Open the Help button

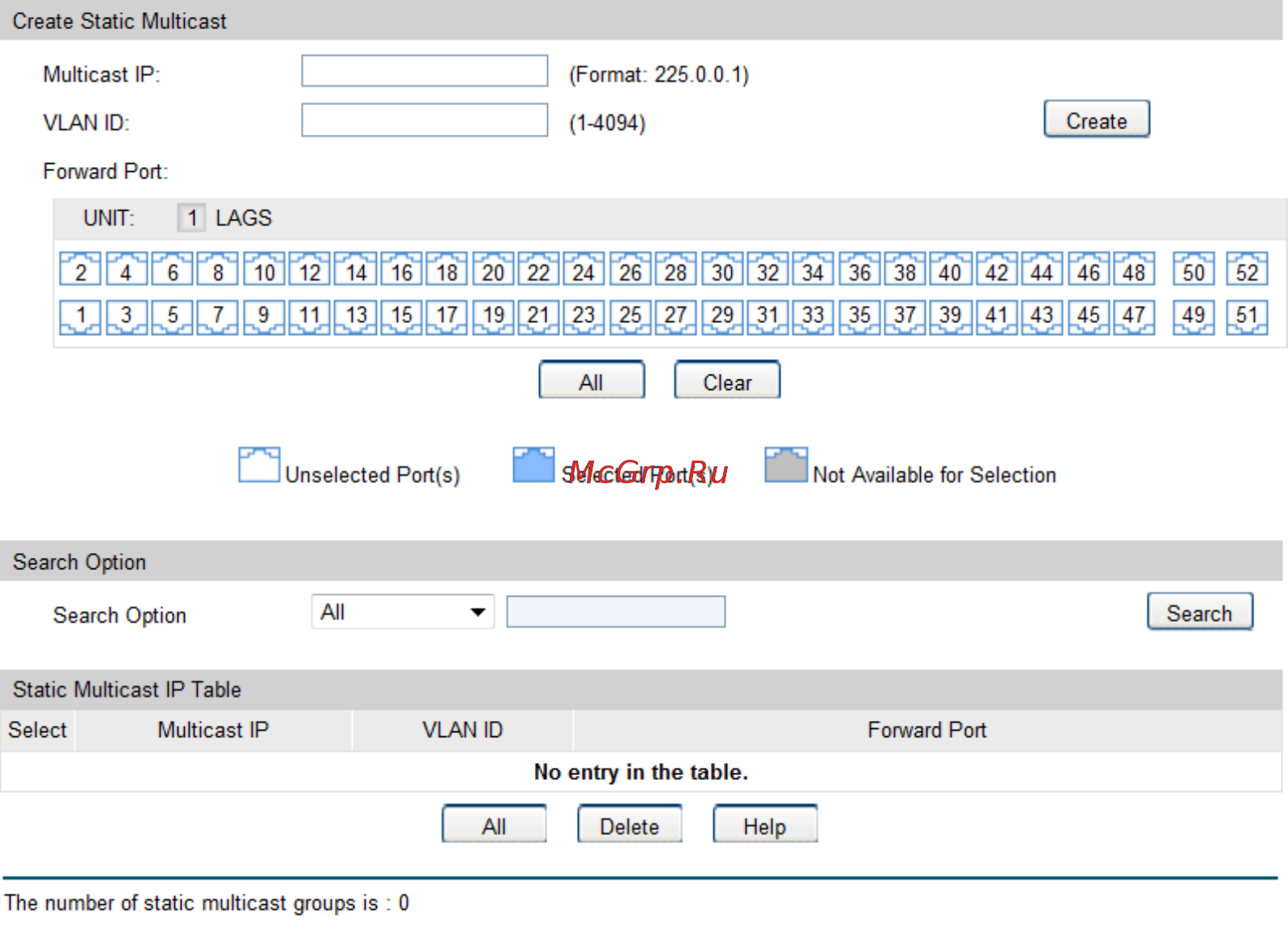(765, 825)
